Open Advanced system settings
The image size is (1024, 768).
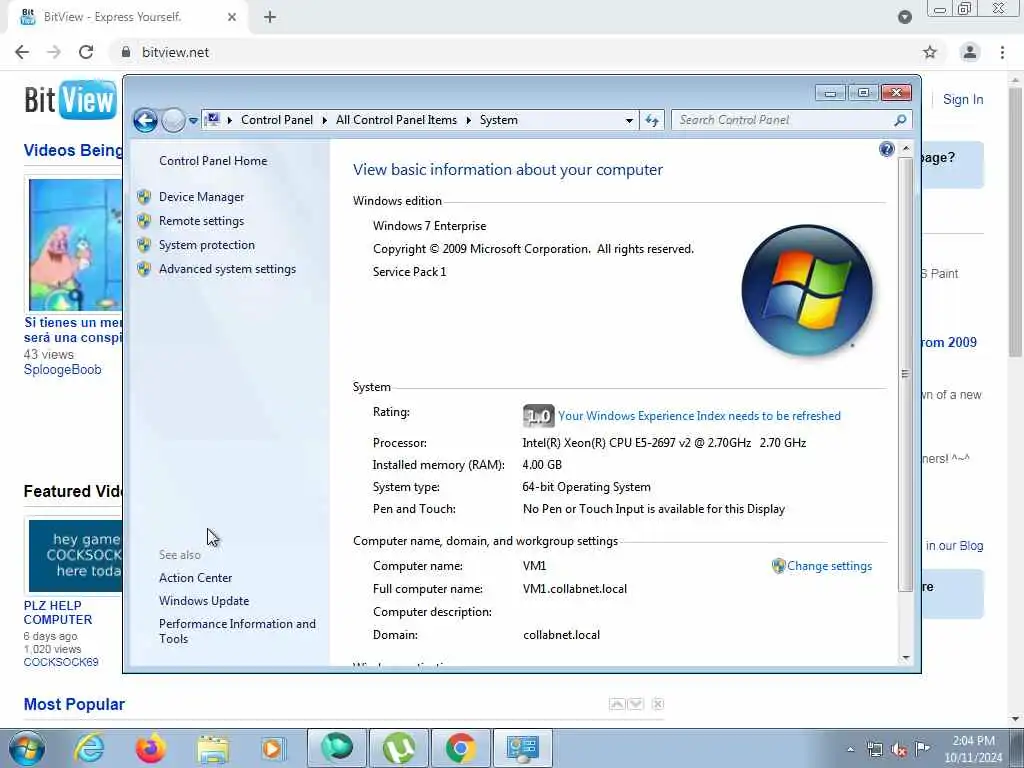(x=227, y=269)
